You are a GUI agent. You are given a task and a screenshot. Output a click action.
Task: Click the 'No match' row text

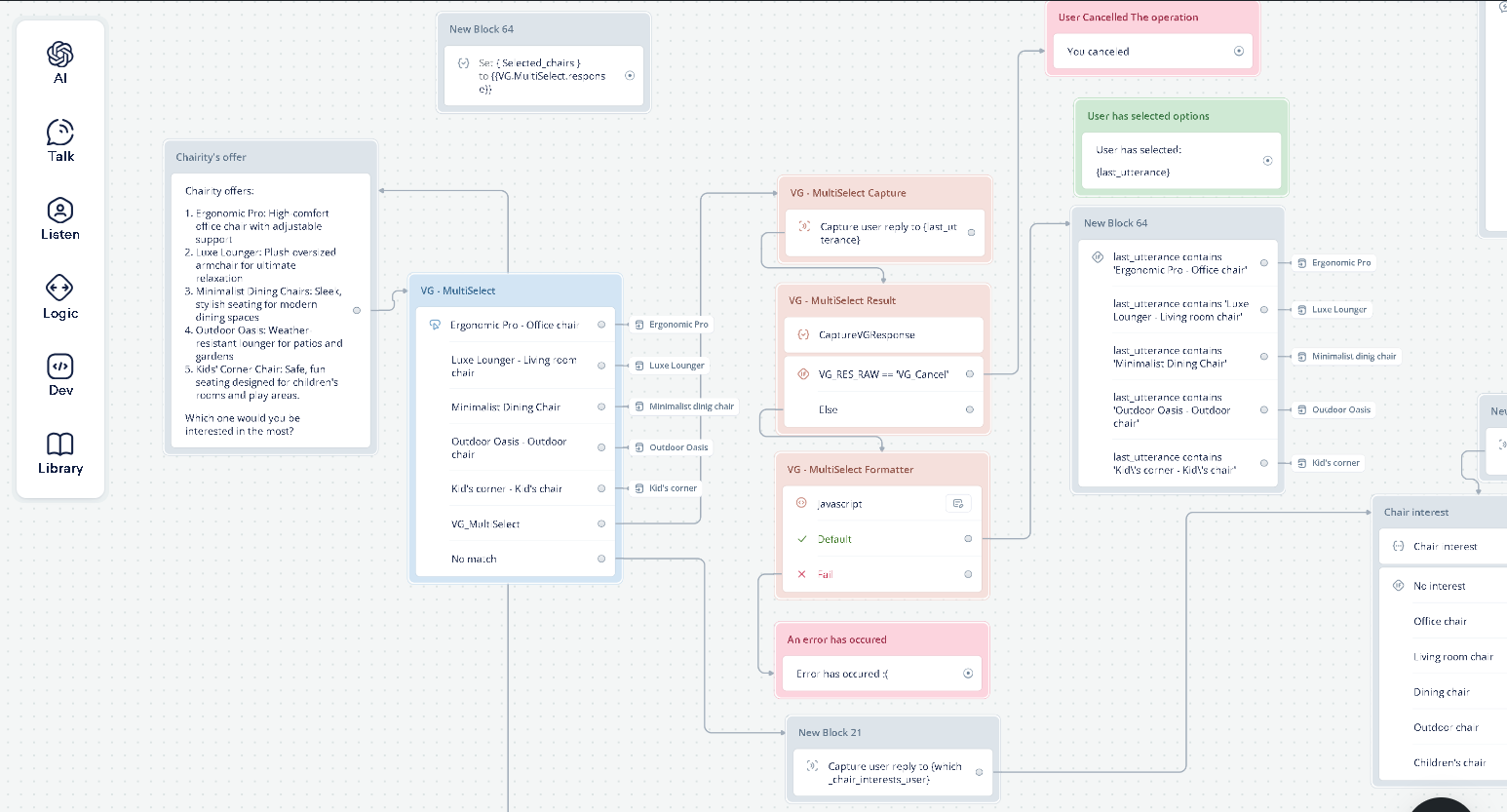click(x=474, y=559)
